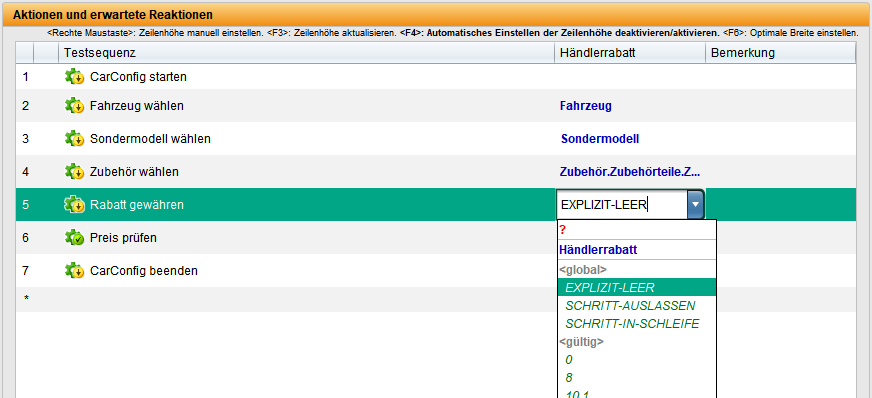Open the blue Fahrzeug link in row 2
The height and width of the screenshot is (398, 872).
click(x=586, y=106)
